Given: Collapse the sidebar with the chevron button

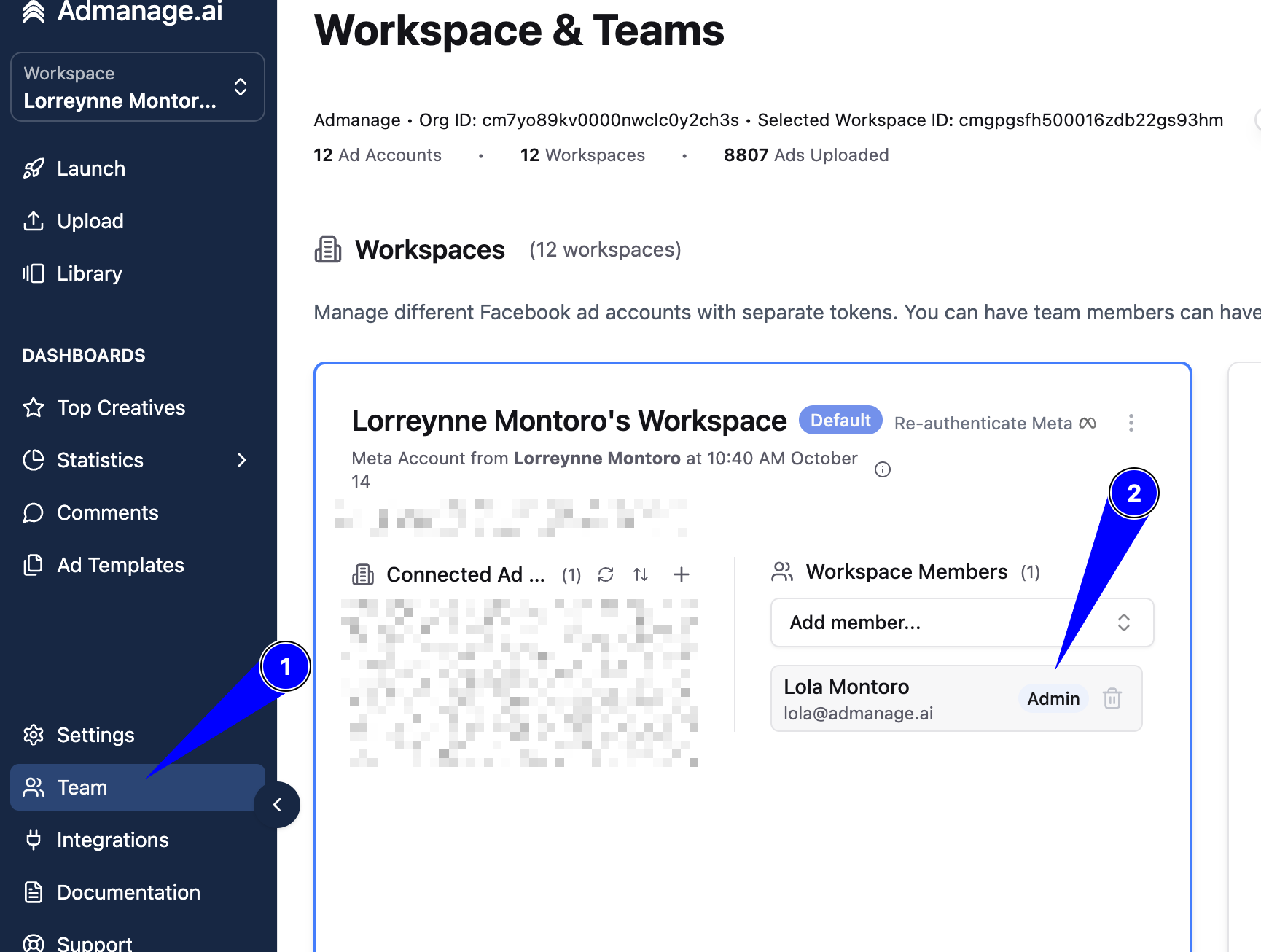Looking at the screenshot, I should click(x=277, y=805).
